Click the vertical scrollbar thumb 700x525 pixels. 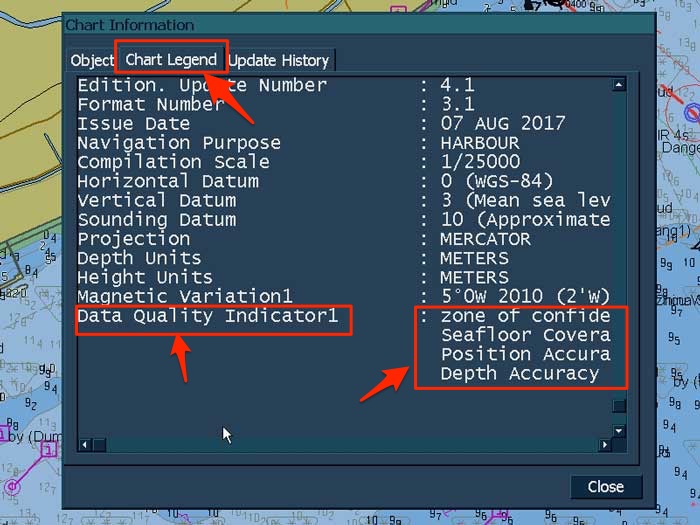(619, 406)
